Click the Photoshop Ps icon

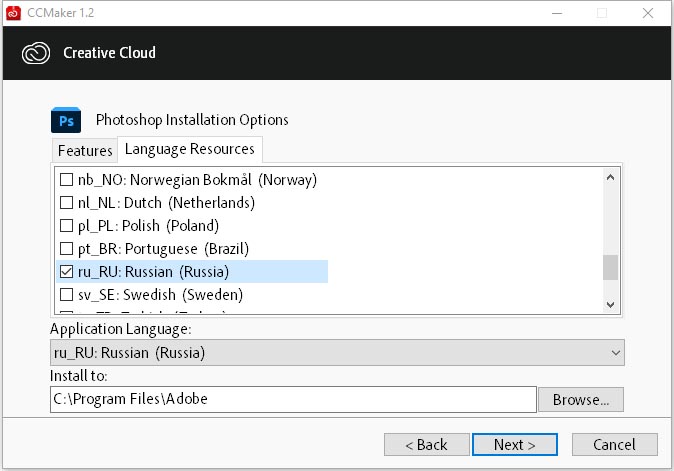pyautogui.click(x=66, y=120)
